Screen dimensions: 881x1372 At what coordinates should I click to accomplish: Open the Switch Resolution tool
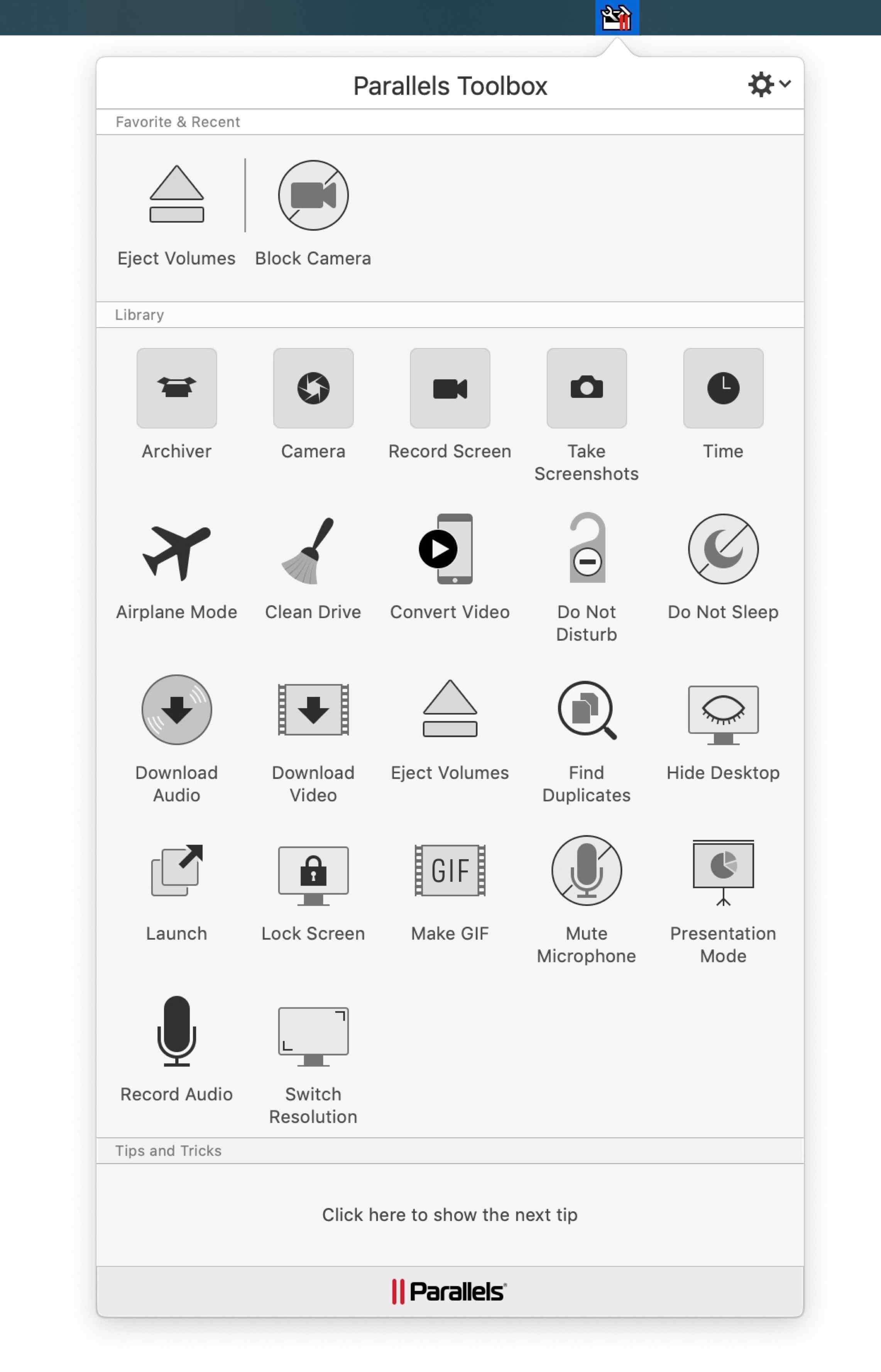pos(313,1036)
